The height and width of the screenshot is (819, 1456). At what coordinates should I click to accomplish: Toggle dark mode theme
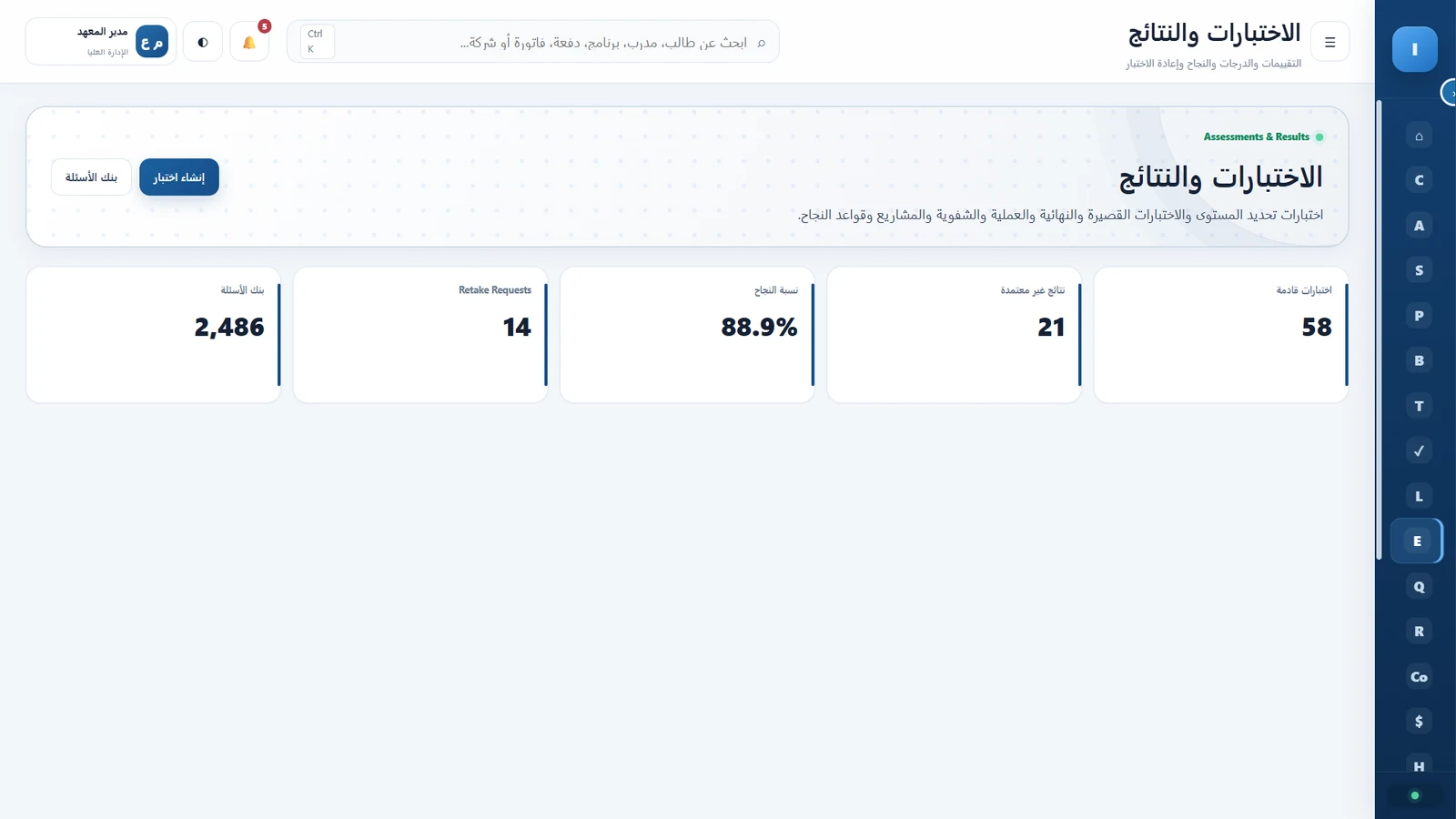coord(203,42)
